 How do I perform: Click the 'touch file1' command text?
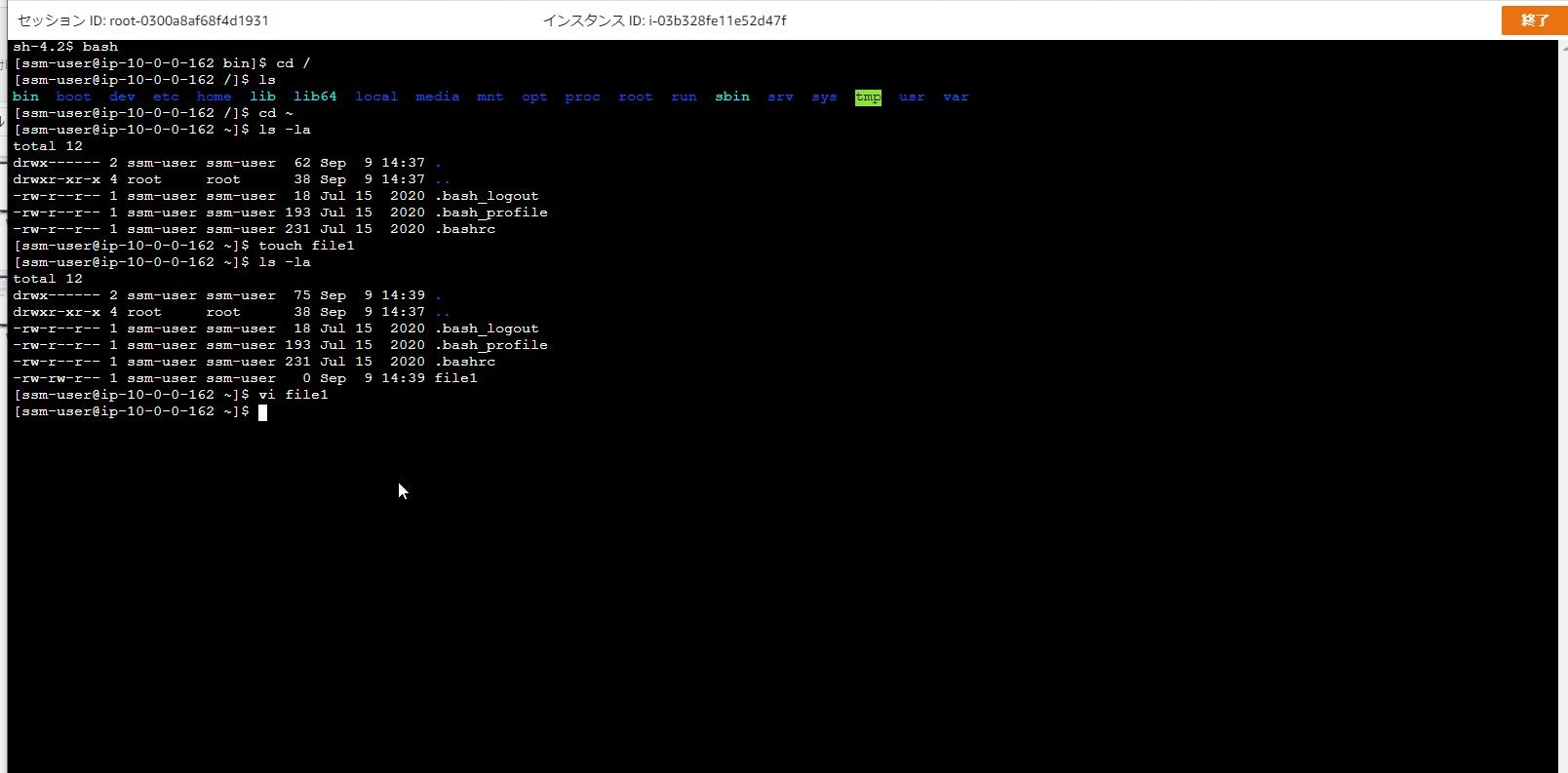tap(307, 246)
